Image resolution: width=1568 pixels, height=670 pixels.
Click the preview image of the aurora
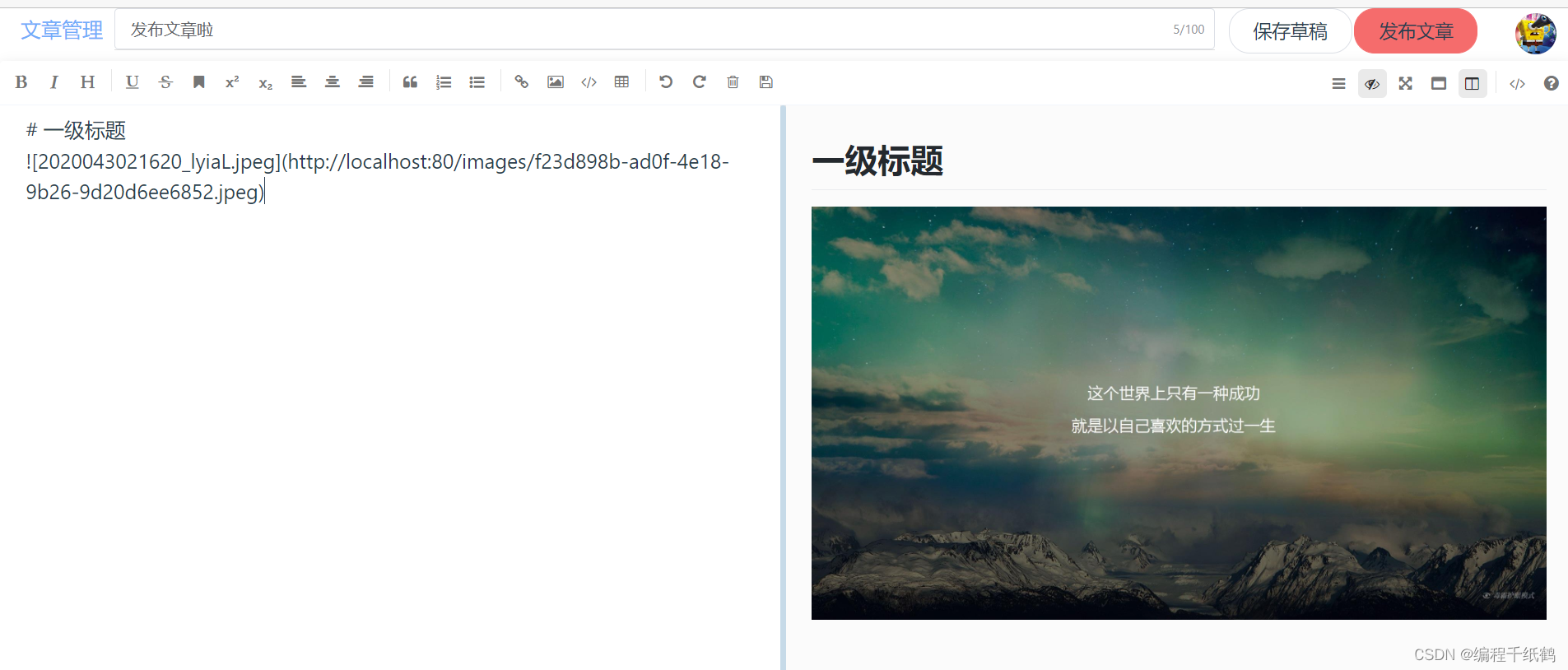1179,413
